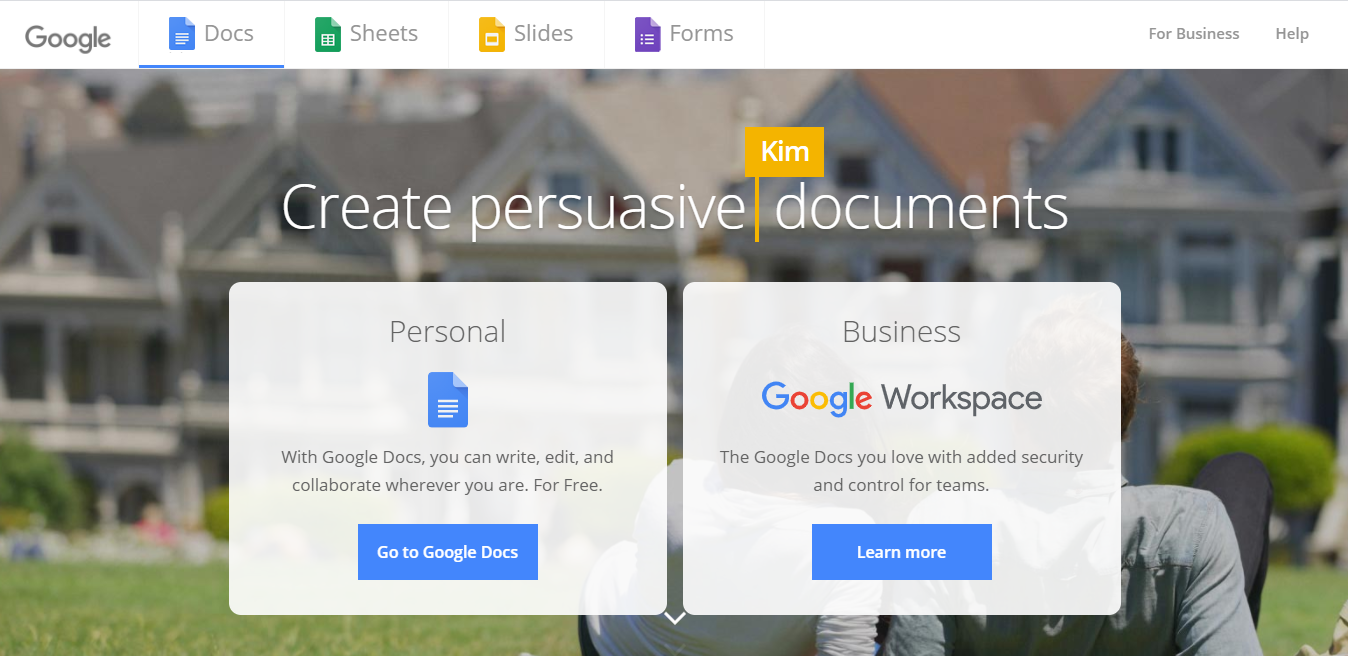Open the Sheets tab label
This screenshot has height=656, width=1348.
[x=384, y=33]
